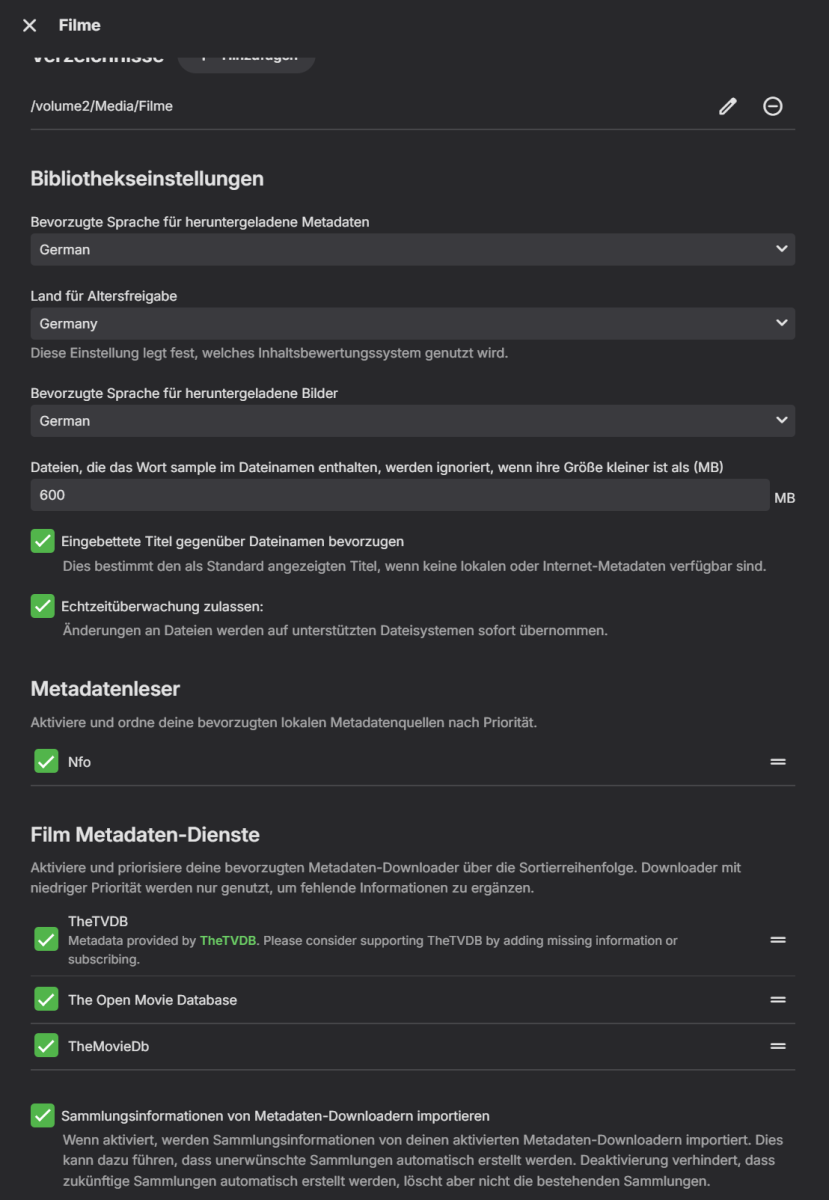
Task: Uncheck the Nfo metadata reader
Action: point(46,762)
